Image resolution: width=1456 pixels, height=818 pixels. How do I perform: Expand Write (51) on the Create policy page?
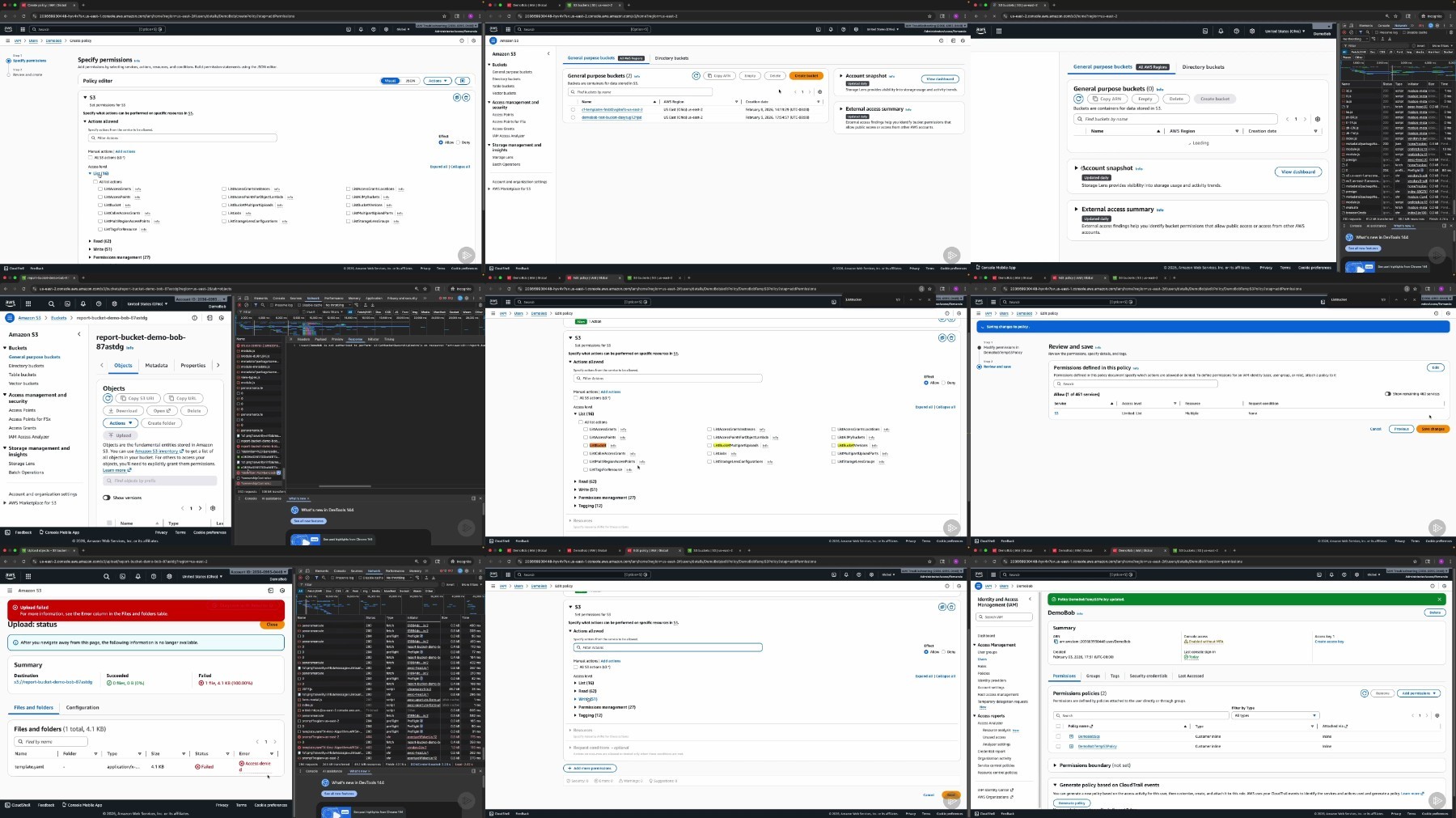[x=100, y=249]
